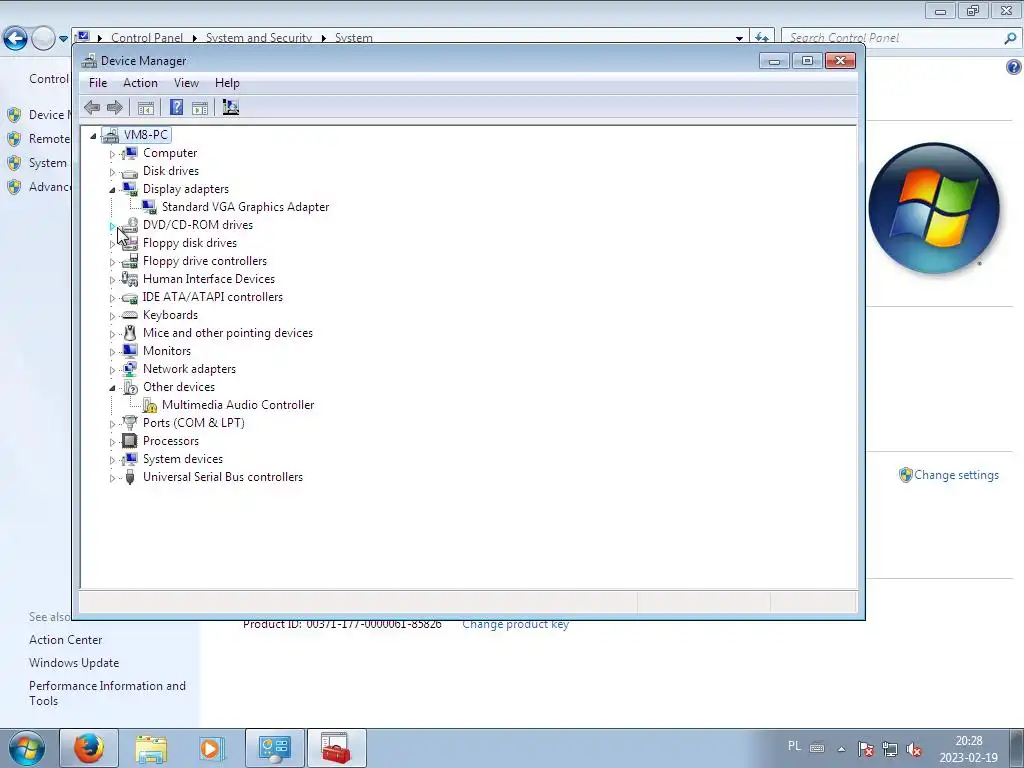
Task: Select the Universal Serial Bus controllers icon
Action: click(130, 477)
